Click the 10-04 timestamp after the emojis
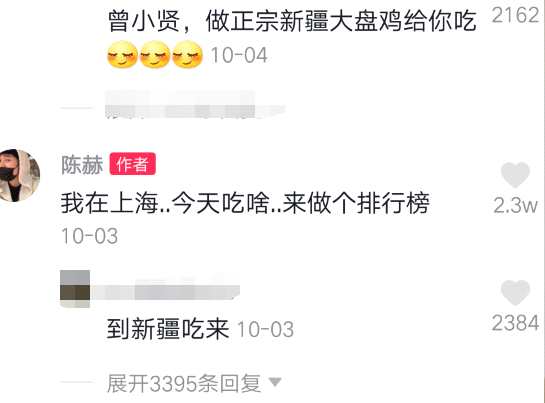 coord(239,55)
